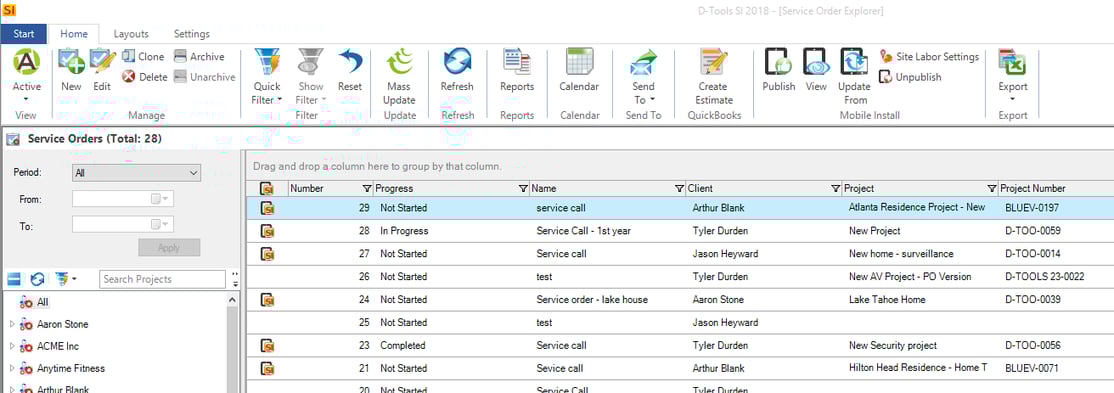Select the Lake Tahoe Home row
Screen dimensions: 1114x393
point(679,299)
